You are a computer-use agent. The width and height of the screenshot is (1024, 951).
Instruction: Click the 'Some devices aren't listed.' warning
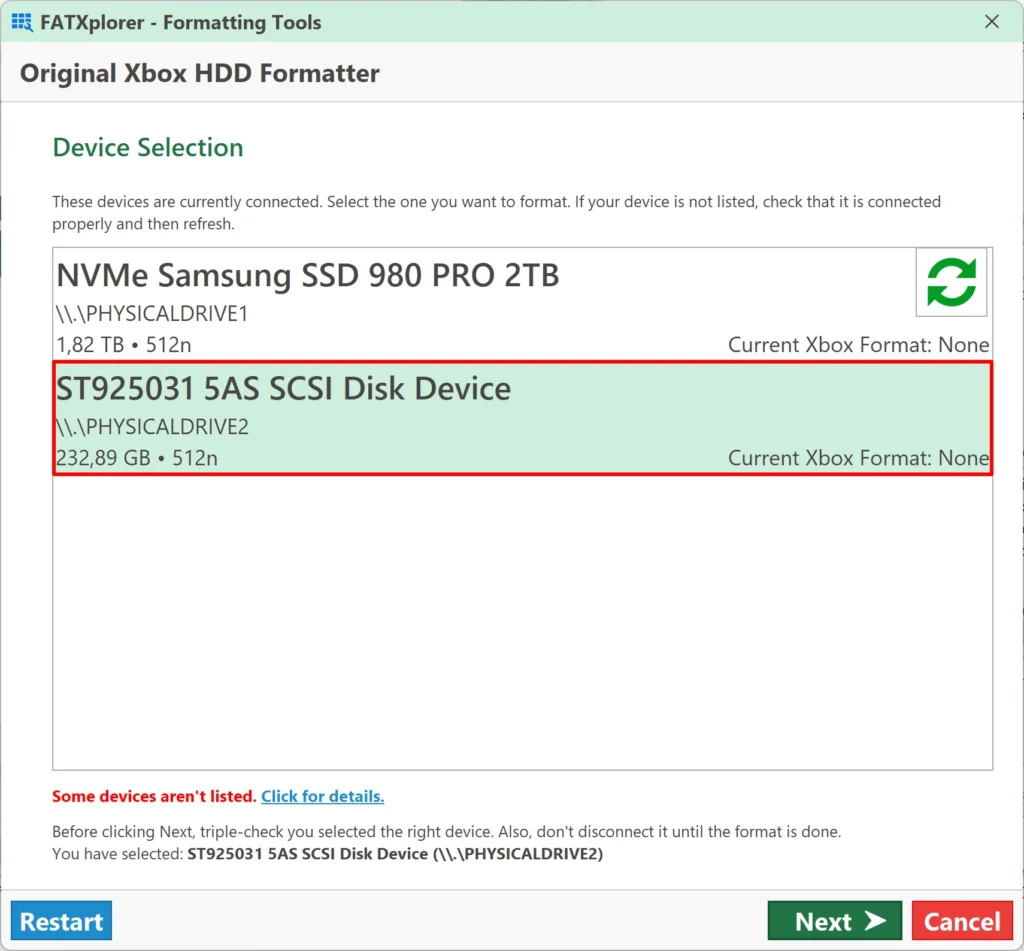pyautogui.click(x=154, y=796)
